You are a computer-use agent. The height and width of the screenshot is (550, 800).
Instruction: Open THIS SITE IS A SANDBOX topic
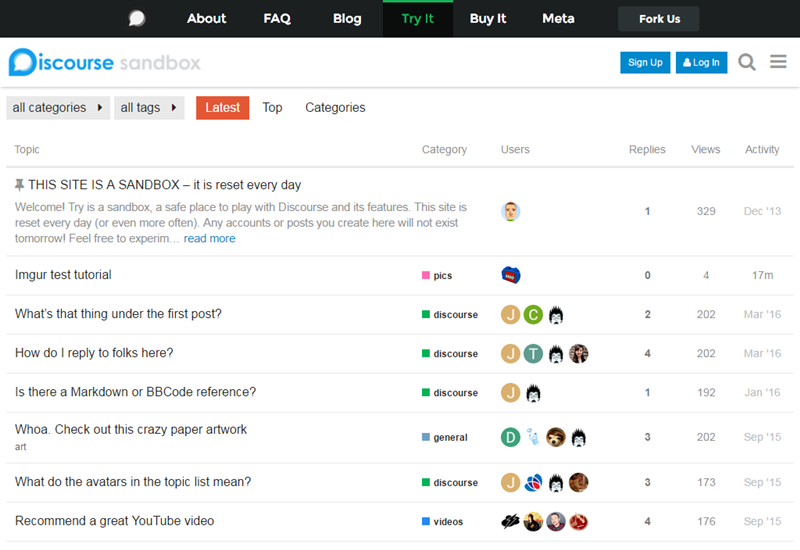(164, 185)
